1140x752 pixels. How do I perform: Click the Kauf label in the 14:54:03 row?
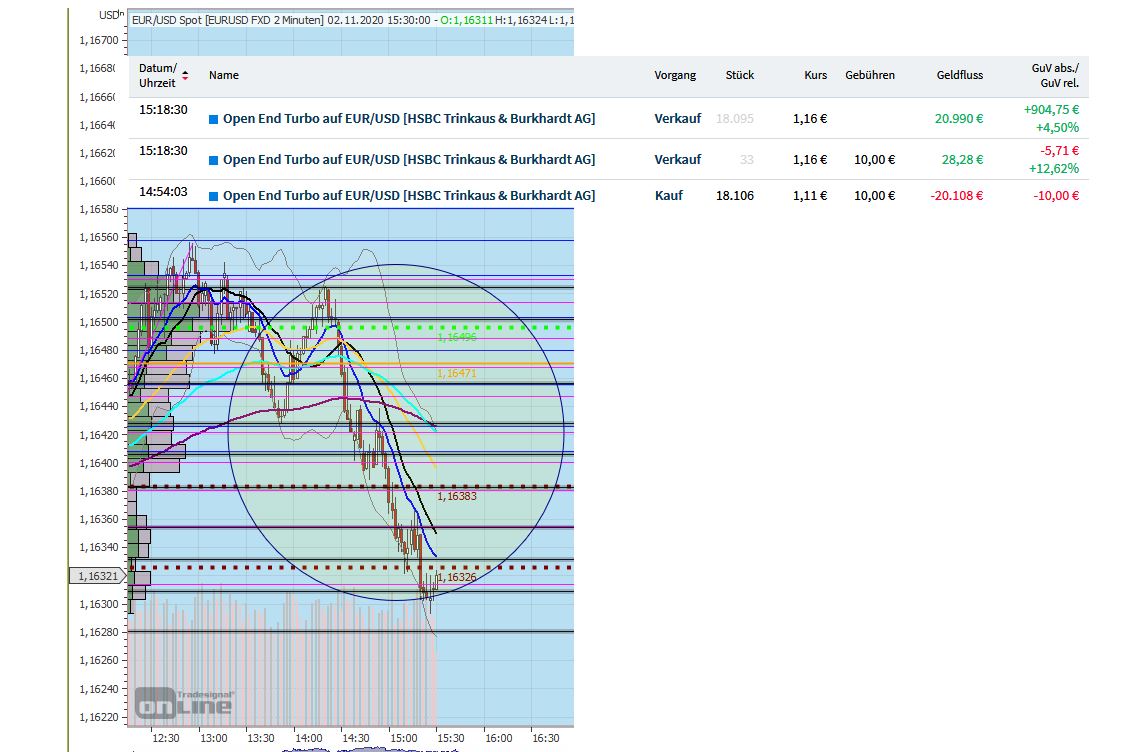pos(669,195)
